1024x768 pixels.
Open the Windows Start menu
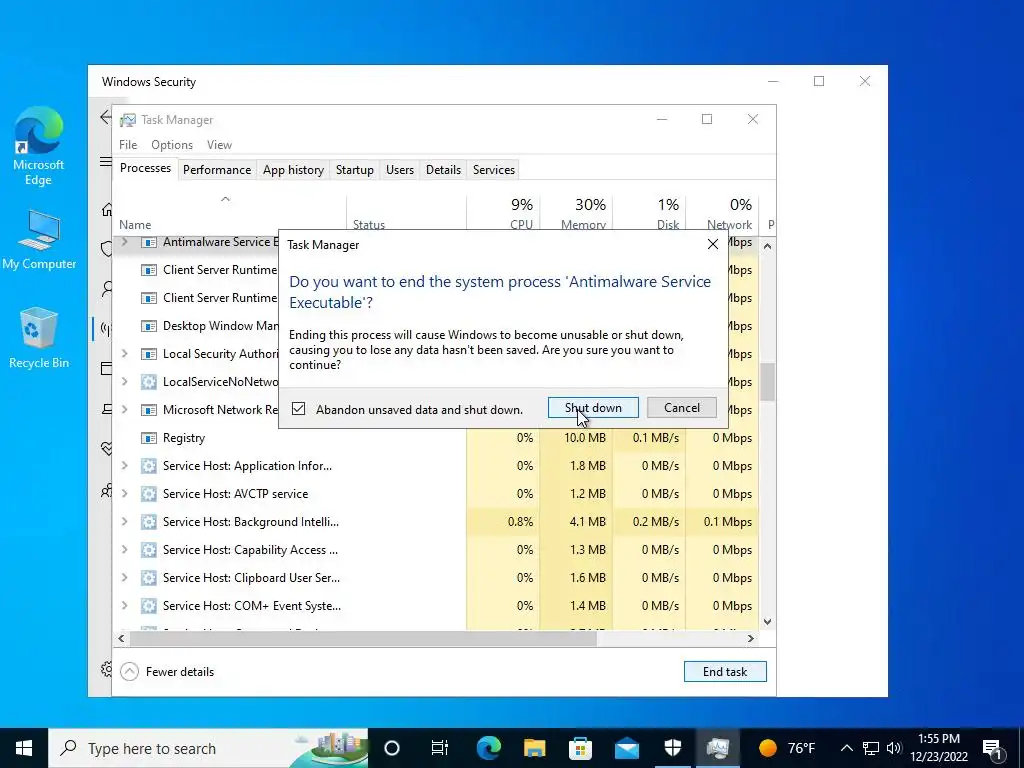(x=24, y=748)
